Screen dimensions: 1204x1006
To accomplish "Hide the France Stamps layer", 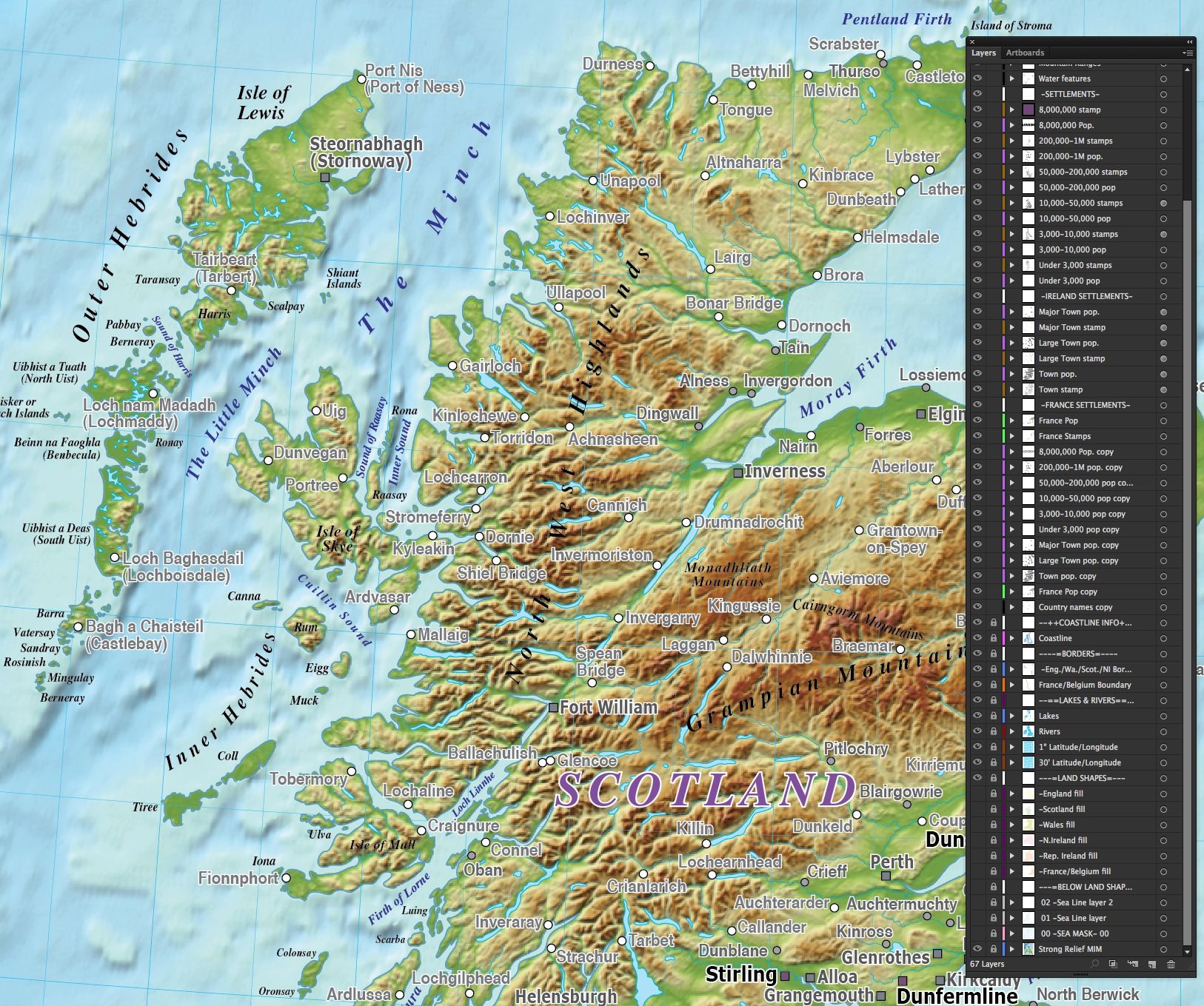I will click(977, 436).
